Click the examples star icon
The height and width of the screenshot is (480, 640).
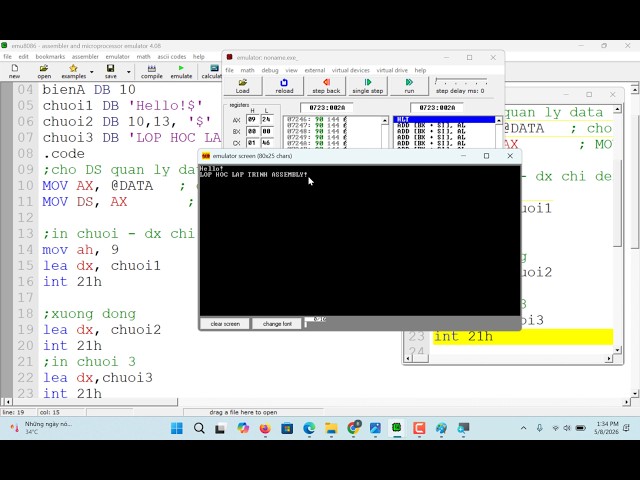[x=73, y=71]
